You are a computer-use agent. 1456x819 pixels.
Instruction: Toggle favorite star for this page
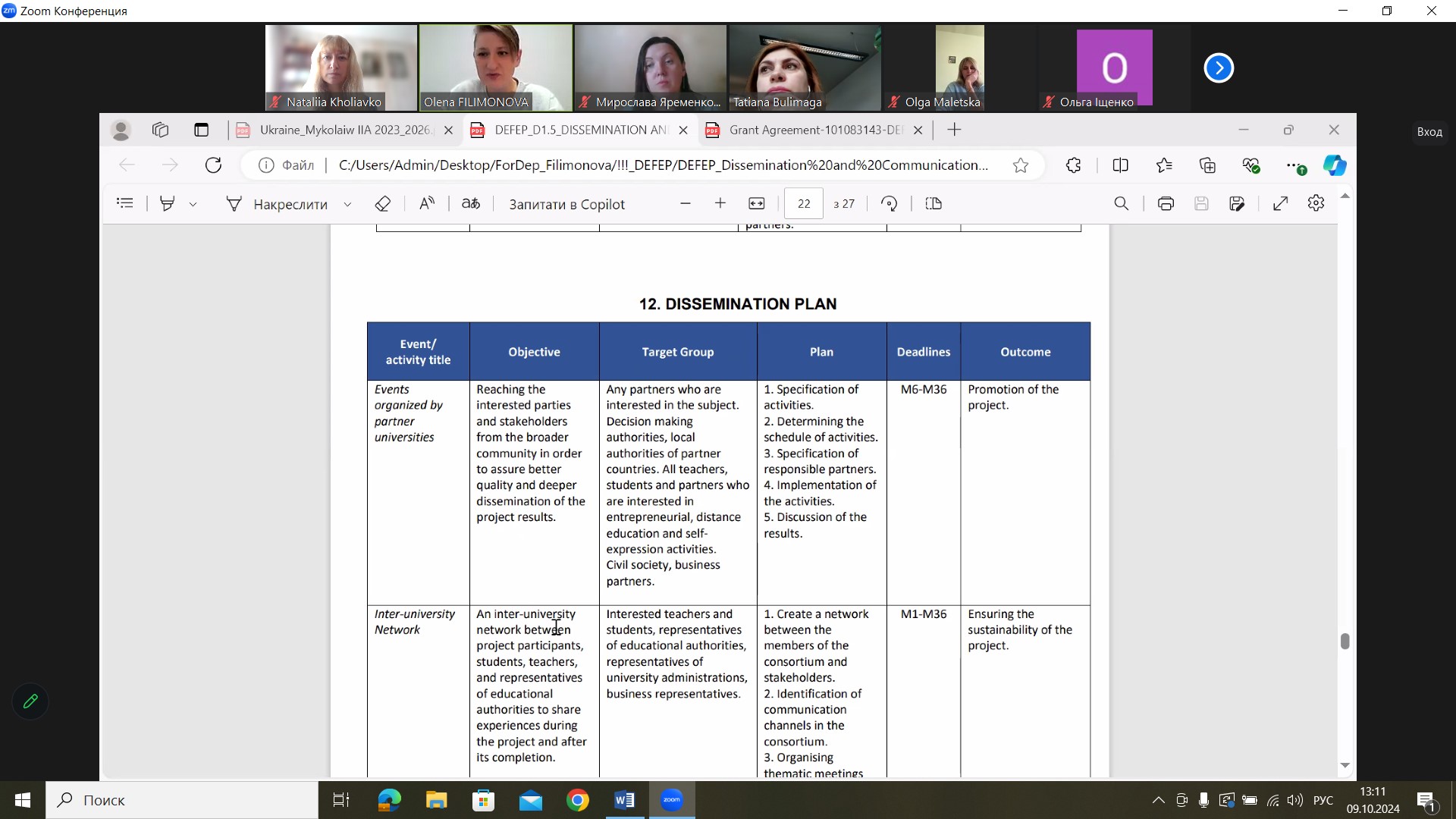point(1021,165)
